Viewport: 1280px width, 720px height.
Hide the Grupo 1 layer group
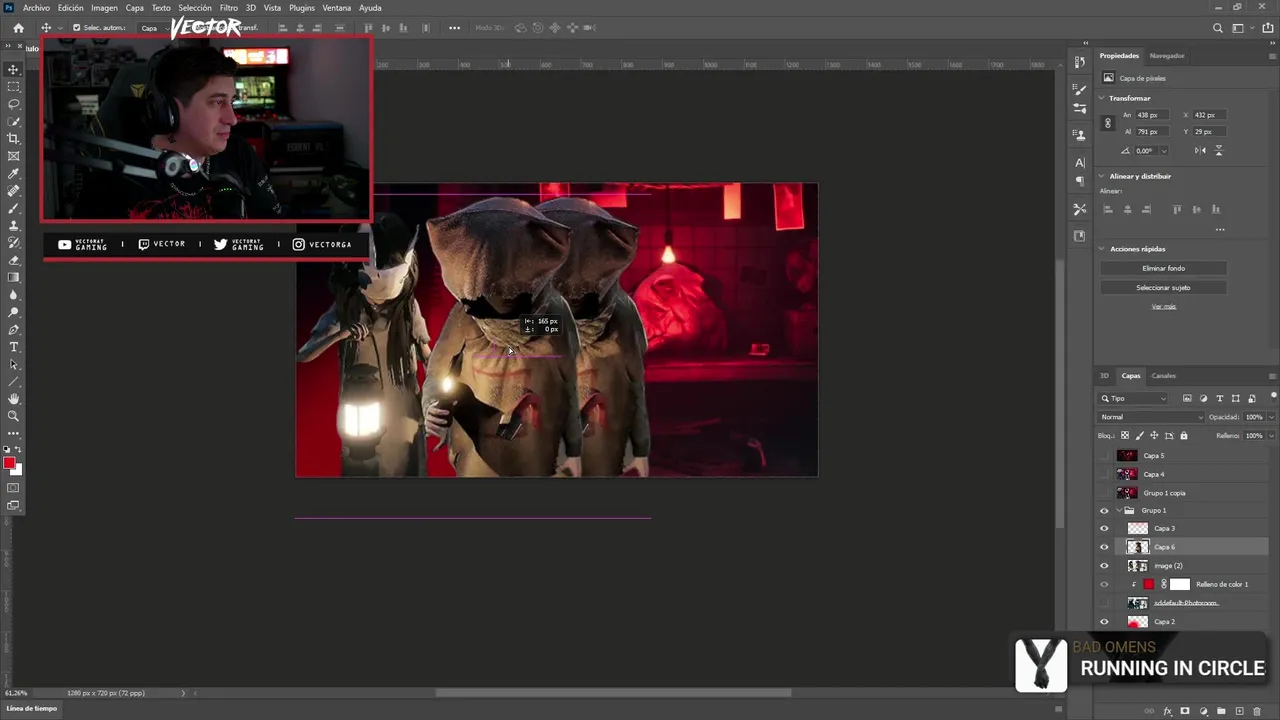coord(1104,511)
